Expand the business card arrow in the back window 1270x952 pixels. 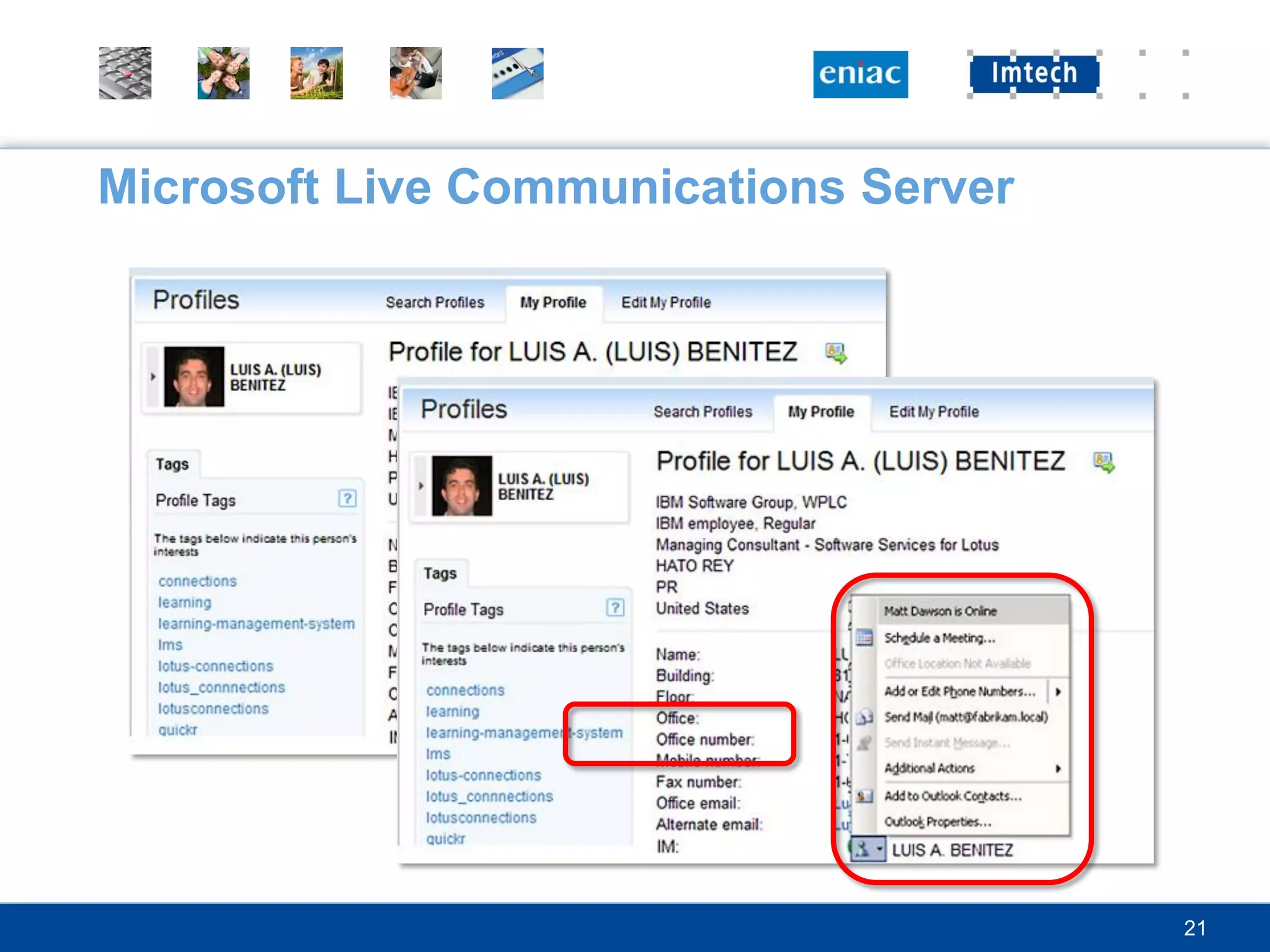pos(153,377)
